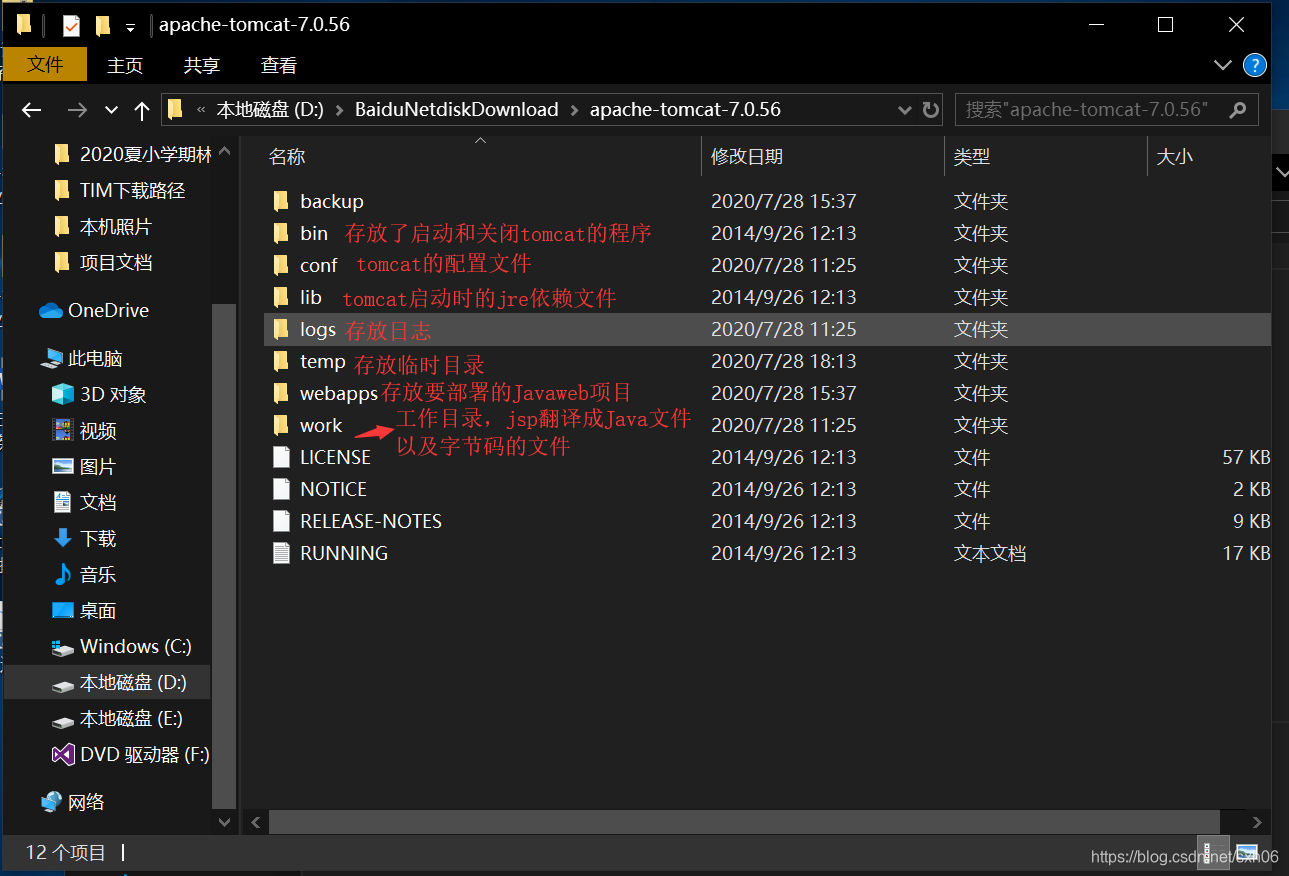Screen dimensions: 1289x876
Task: Switch to the 共享 ribbon tab
Action: 202,65
